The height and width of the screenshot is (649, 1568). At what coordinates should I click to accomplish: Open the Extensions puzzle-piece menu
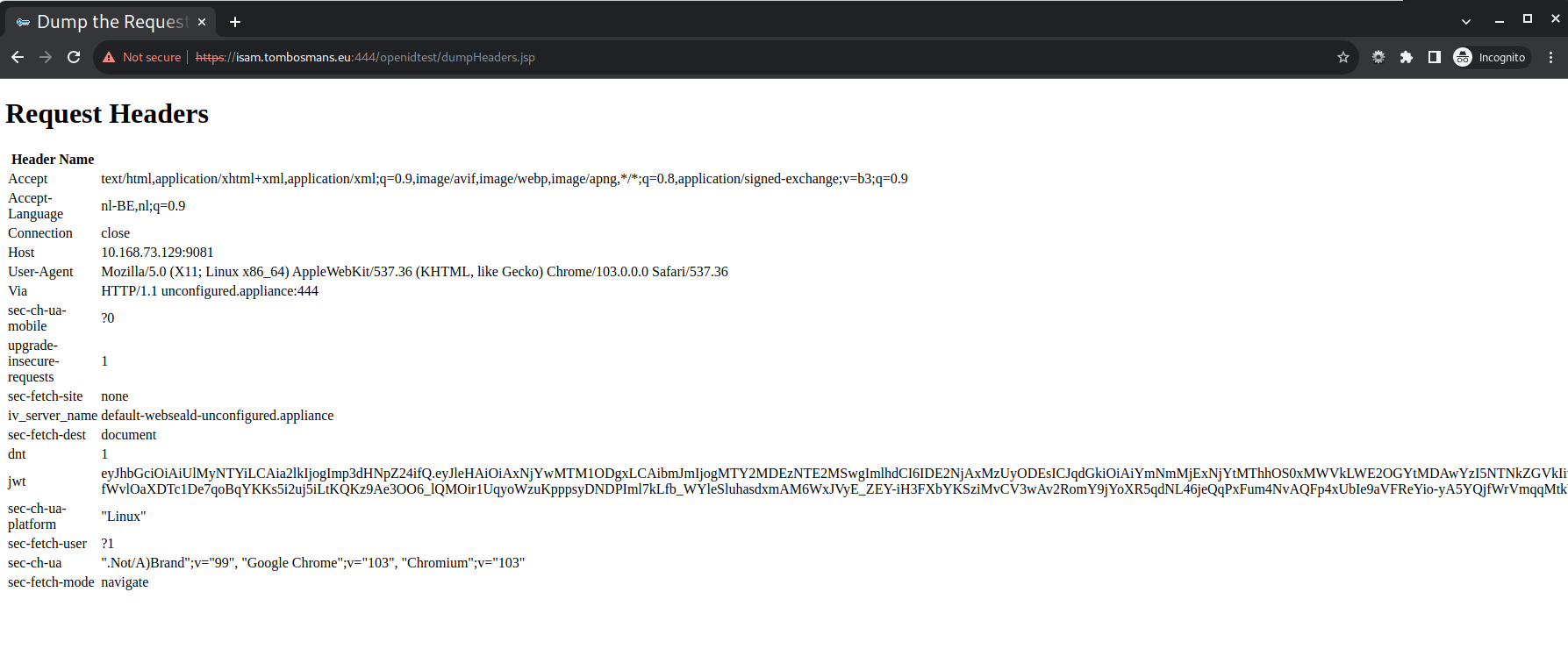point(1407,57)
